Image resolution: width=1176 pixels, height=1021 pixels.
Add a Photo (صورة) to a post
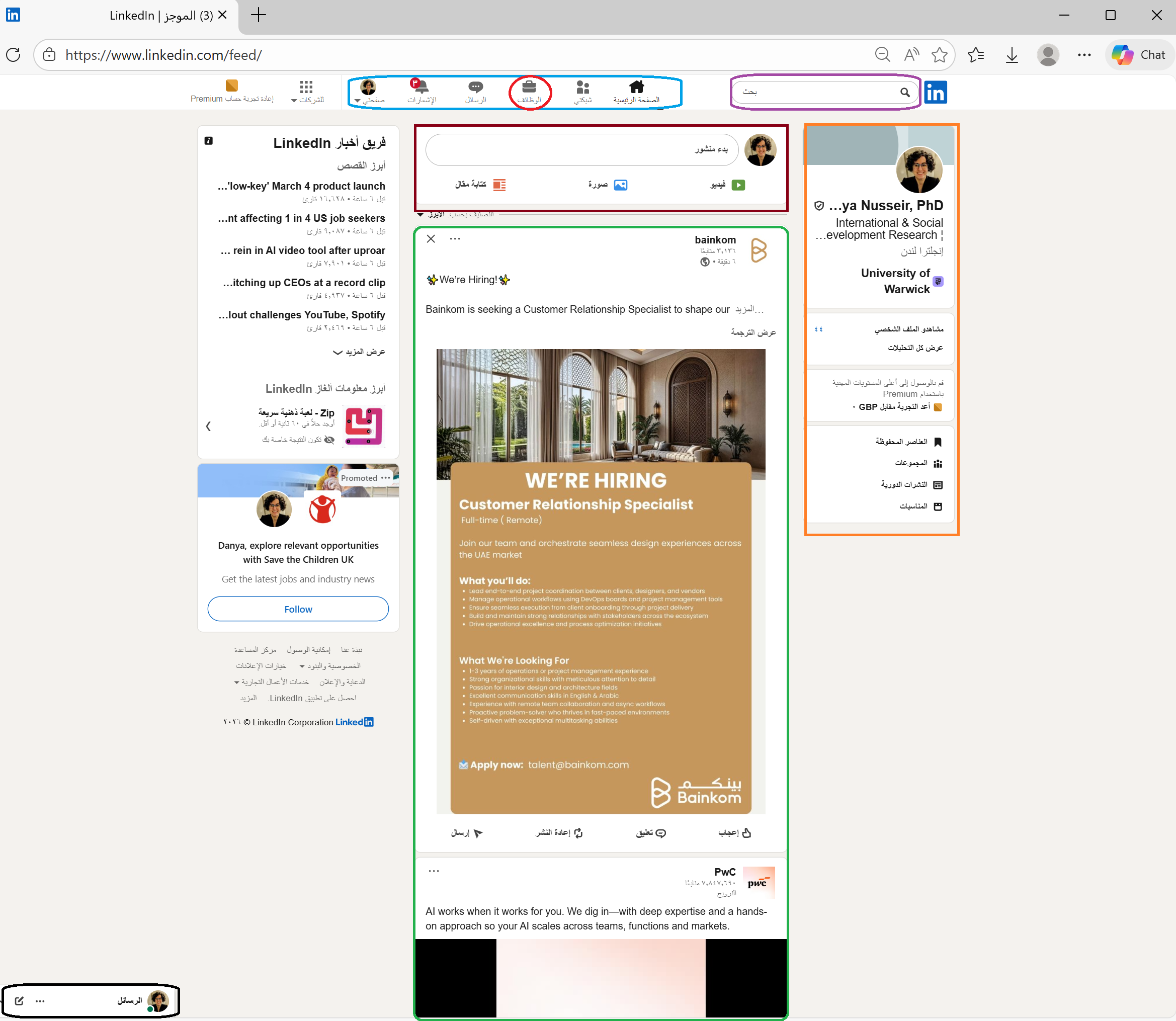click(608, 185)
